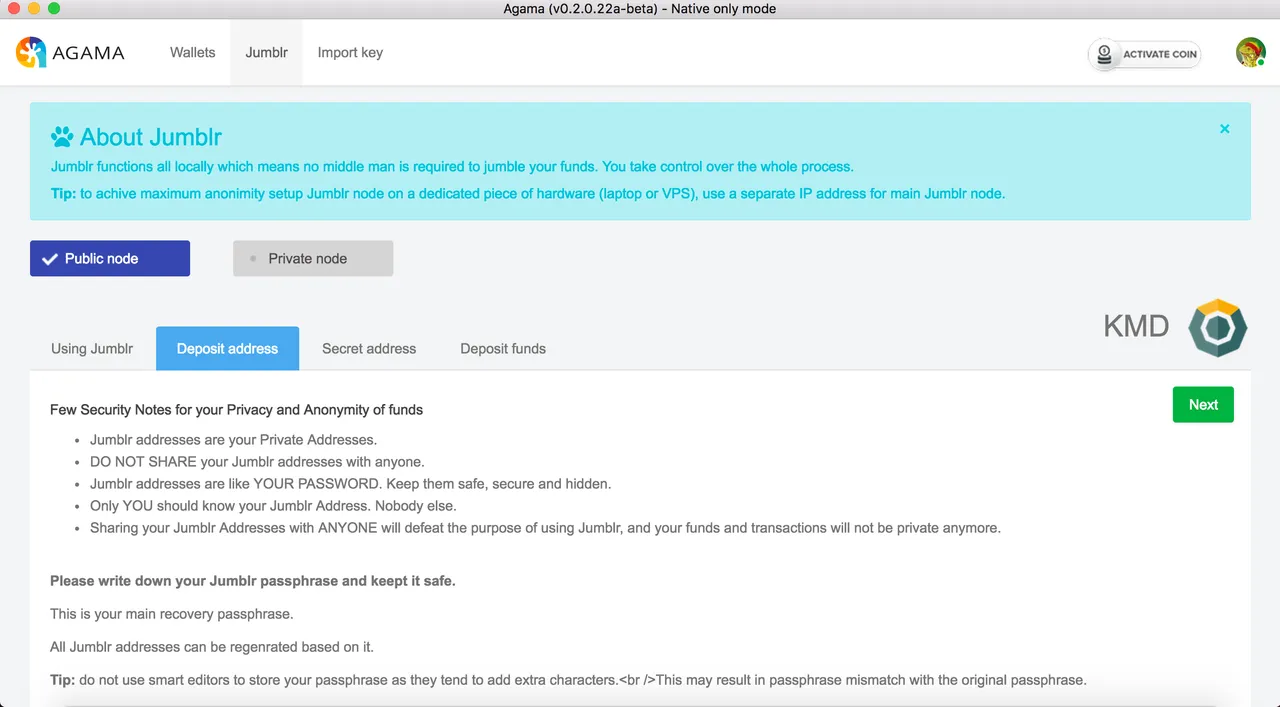This screenshot has width=1280, height=707.
Task: Switch to the Deposit funds tab
Action: pos(503,348)
